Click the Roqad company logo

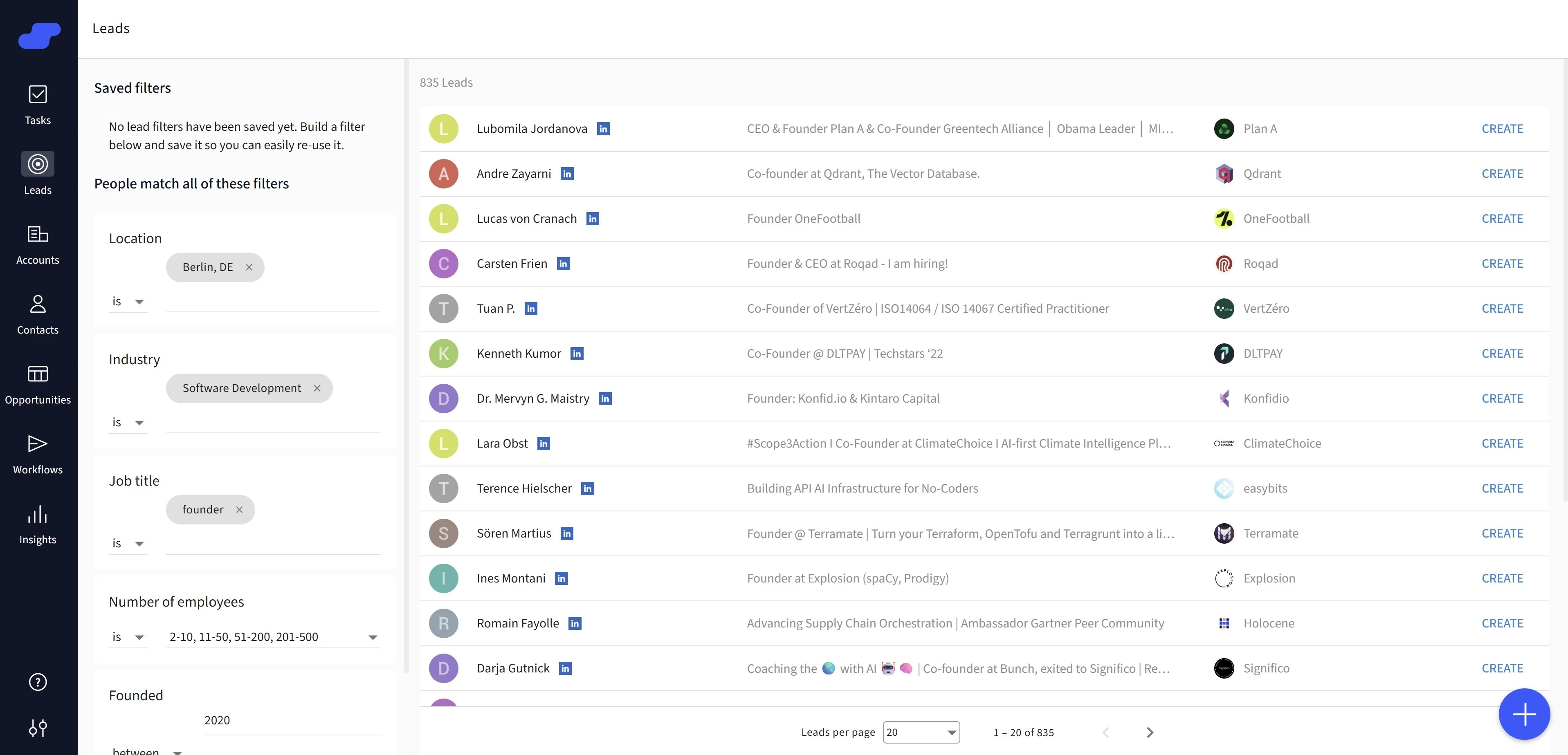coord(1224,264)
